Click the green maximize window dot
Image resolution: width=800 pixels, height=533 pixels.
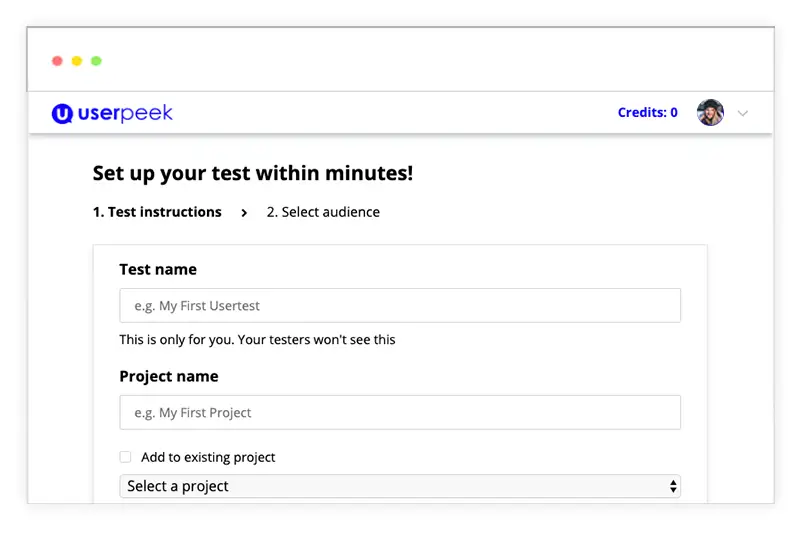96,61
